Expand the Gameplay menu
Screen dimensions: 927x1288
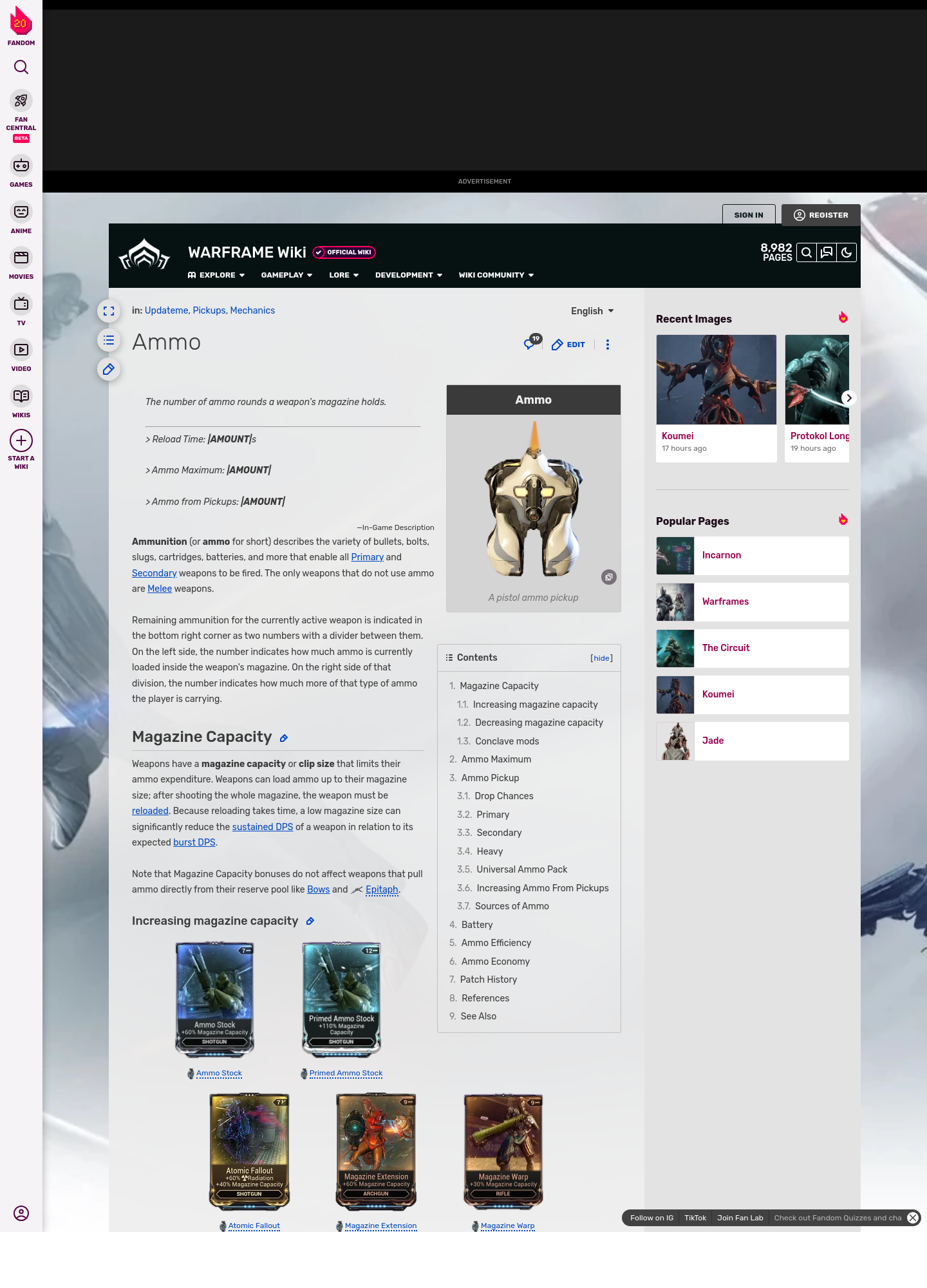click(286, 275)
